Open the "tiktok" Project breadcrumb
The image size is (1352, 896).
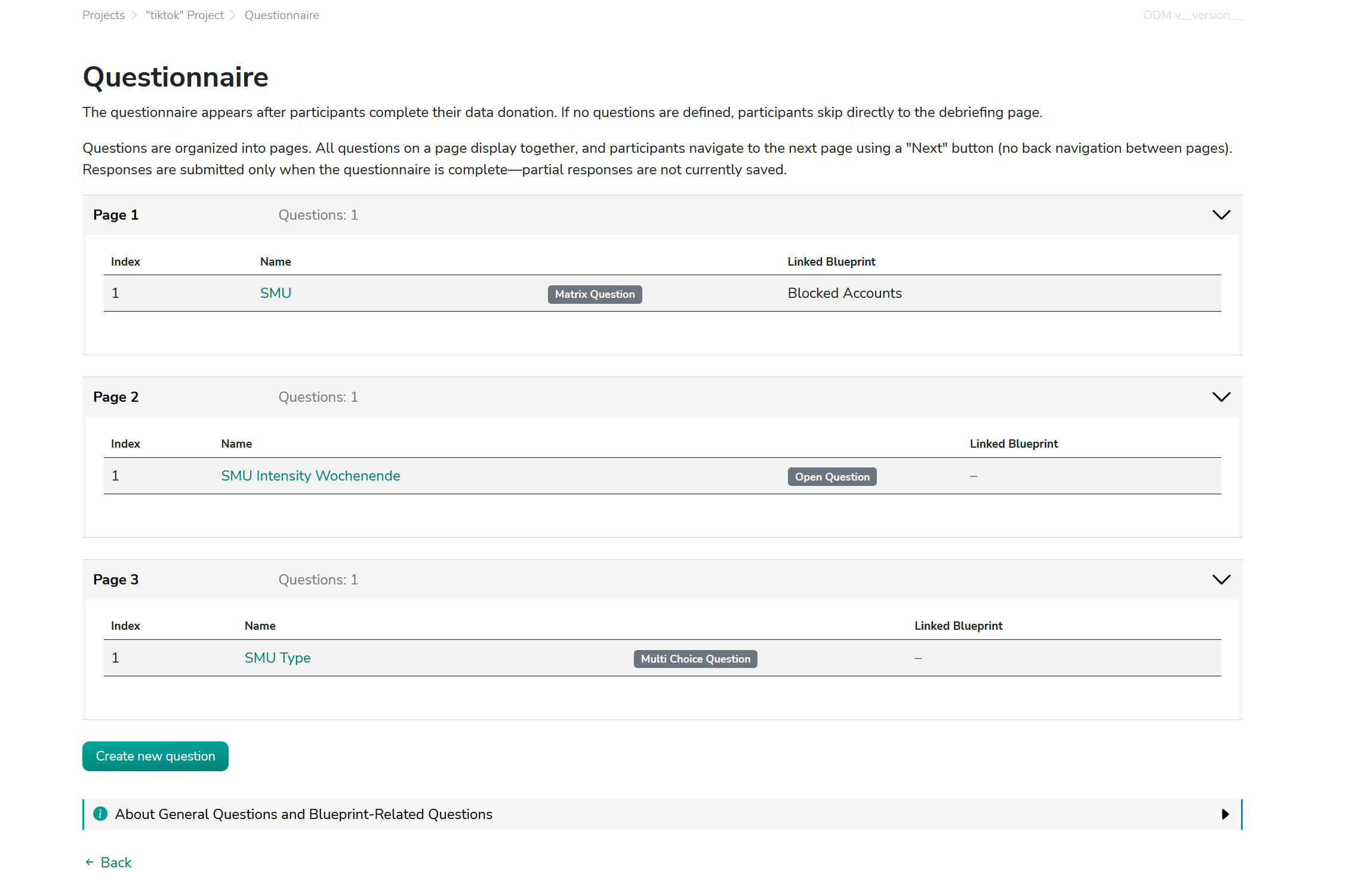[x=185, y=15]
